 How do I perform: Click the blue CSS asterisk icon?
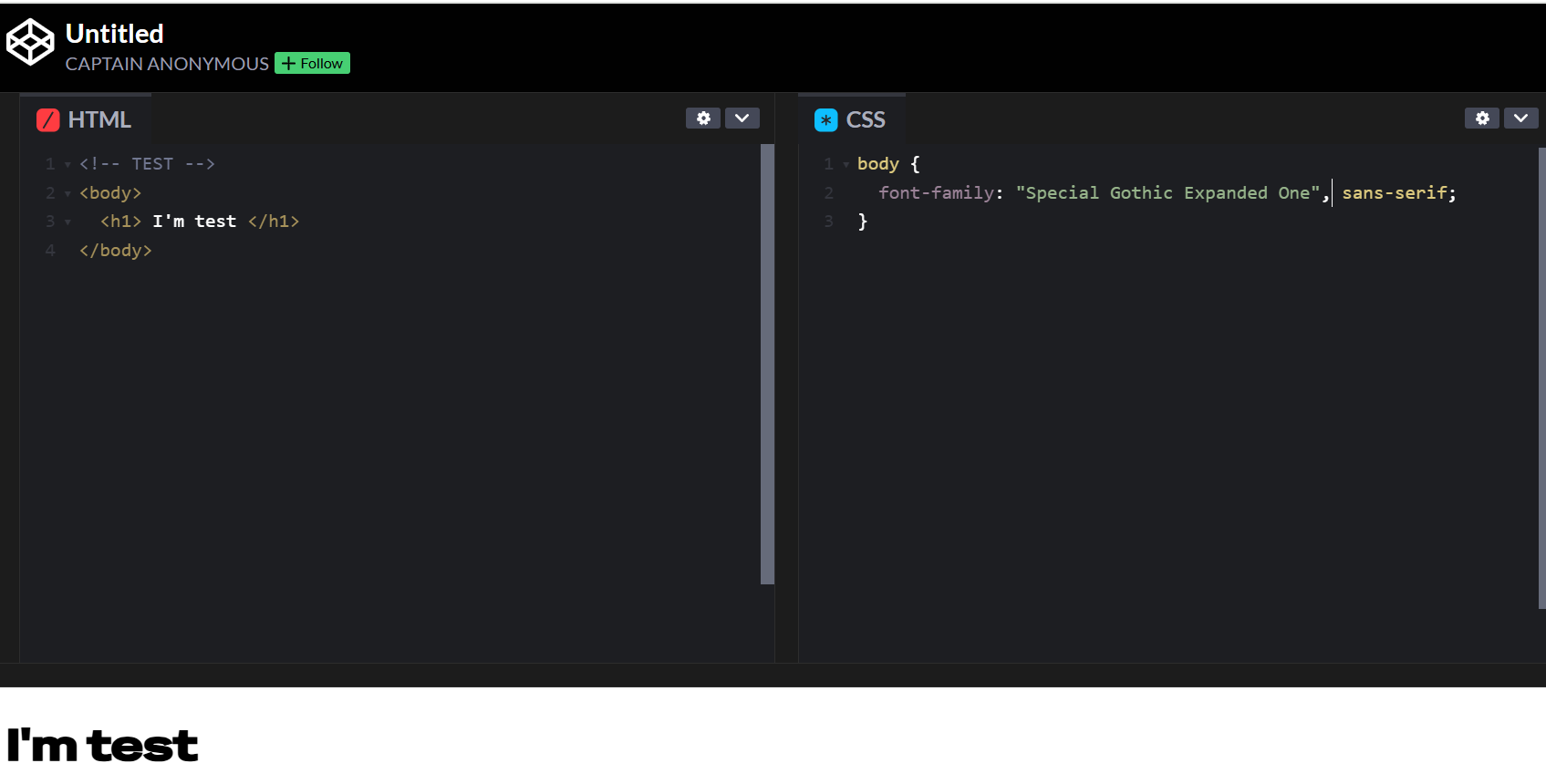825,120
